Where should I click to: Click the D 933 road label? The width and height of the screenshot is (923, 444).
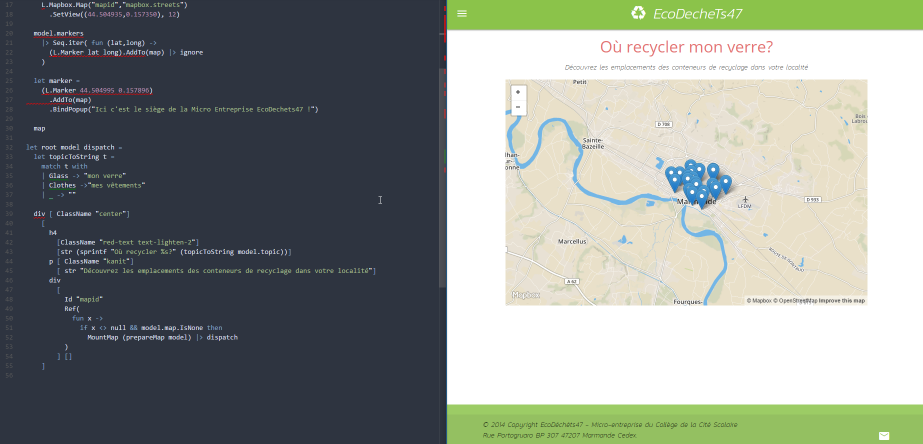coord(812,199)
